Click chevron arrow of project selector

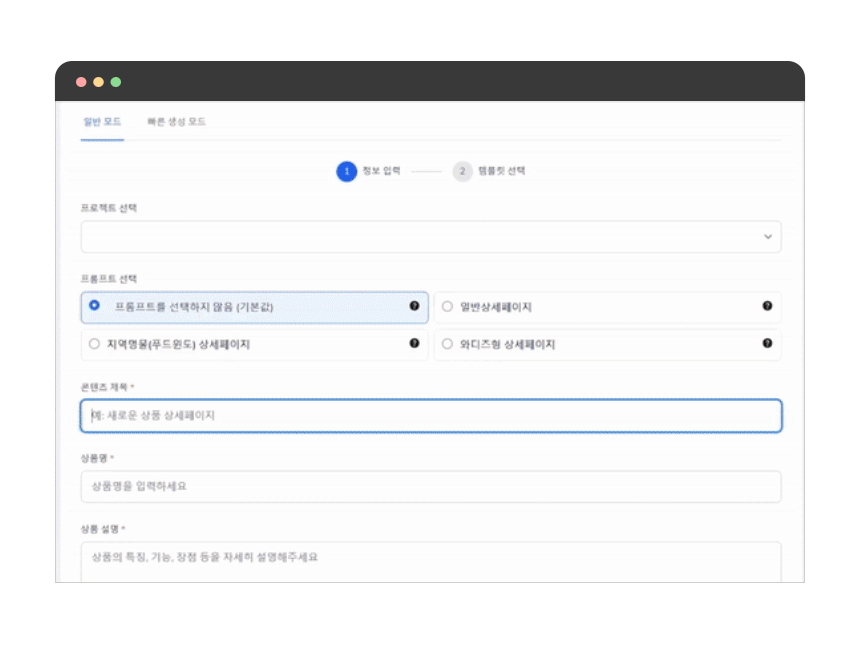(767, 237)
